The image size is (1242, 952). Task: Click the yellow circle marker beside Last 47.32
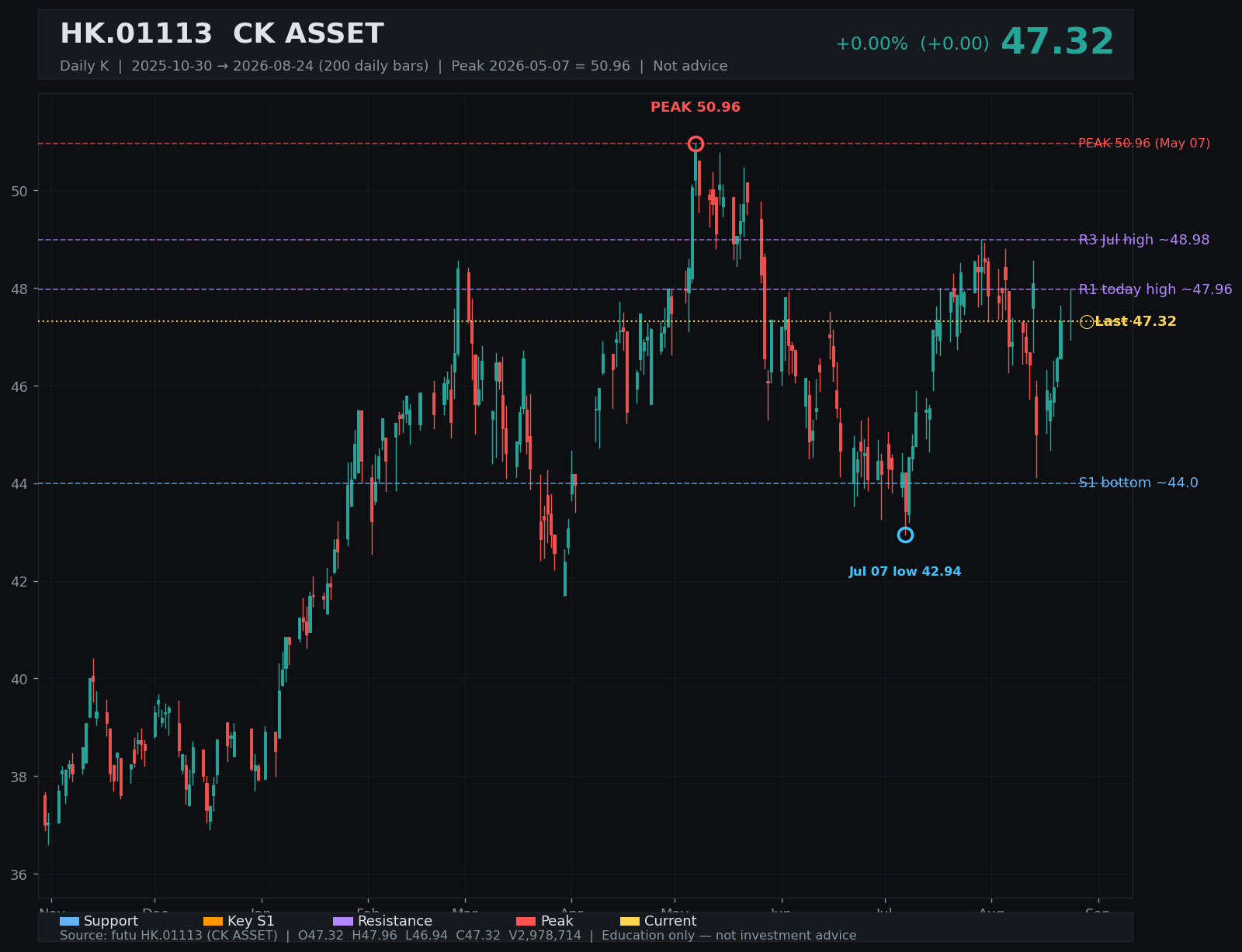click(x=1087, y=322)
